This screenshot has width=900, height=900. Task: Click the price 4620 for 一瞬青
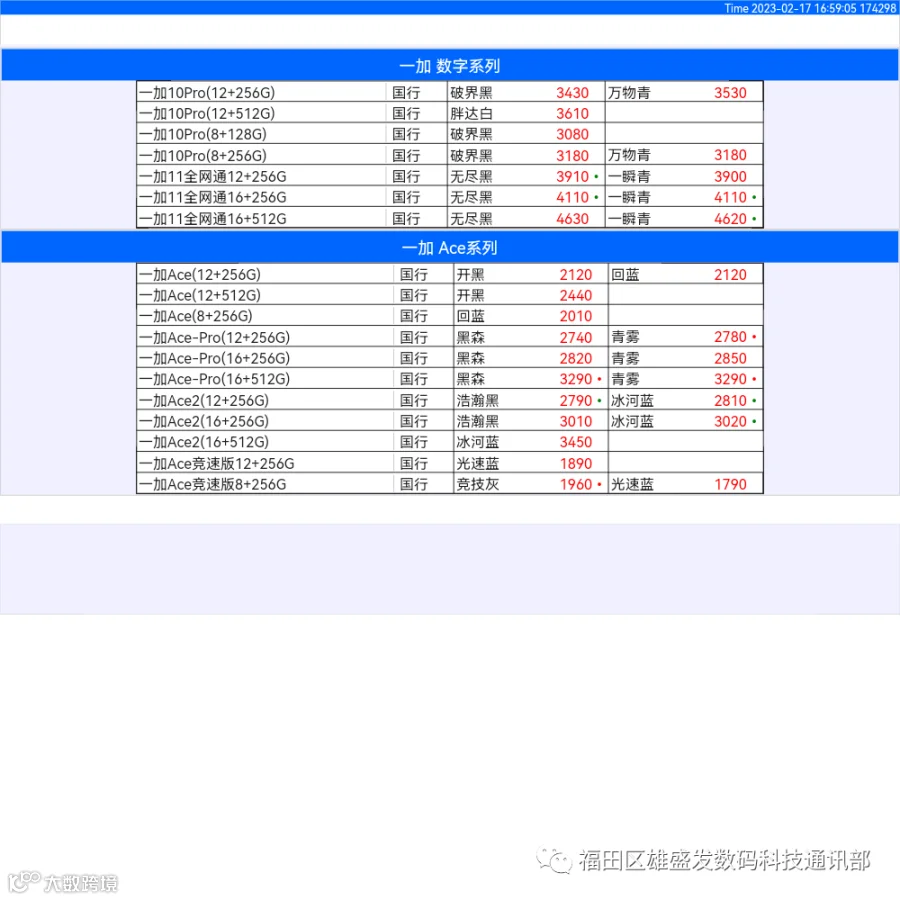point(730,218)
